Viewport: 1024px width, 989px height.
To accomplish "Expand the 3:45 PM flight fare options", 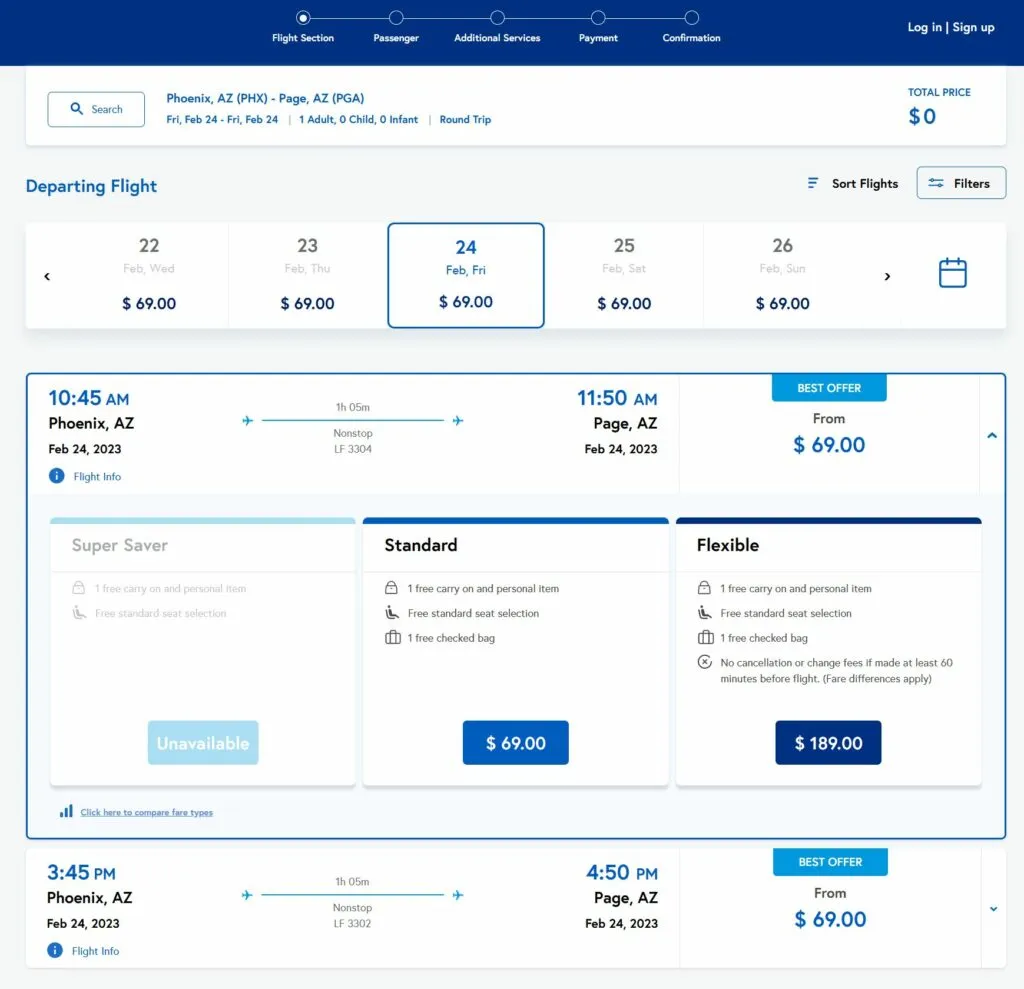I will click(x=993, y=909).
